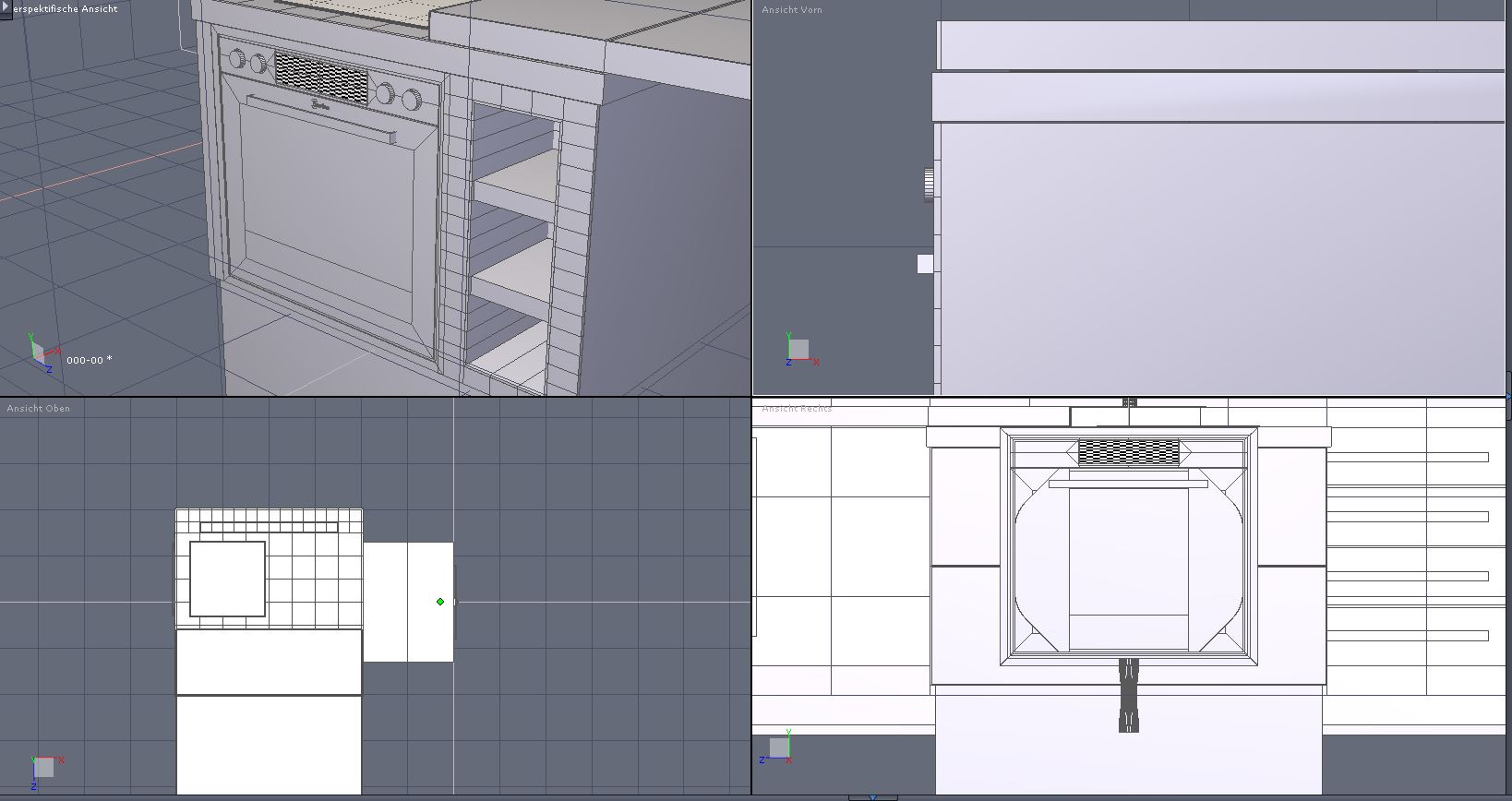Select the oven knob in the front view

pyautogui.click(x=929, y=185)
